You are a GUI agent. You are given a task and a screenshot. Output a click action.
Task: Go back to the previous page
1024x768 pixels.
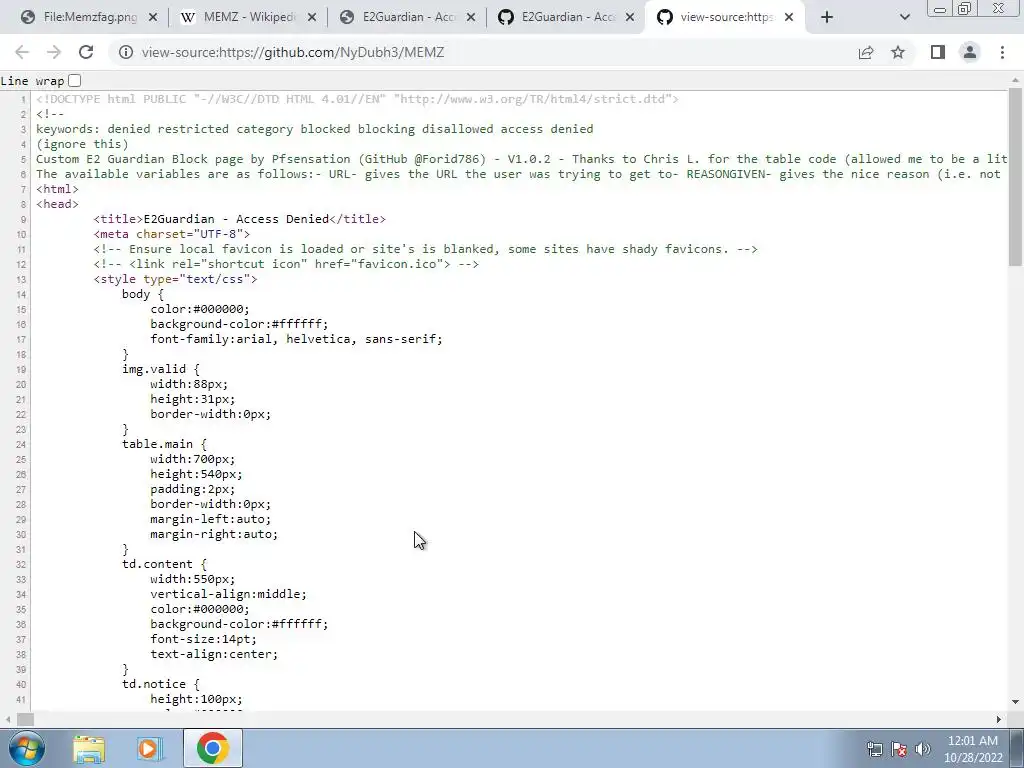22,52
